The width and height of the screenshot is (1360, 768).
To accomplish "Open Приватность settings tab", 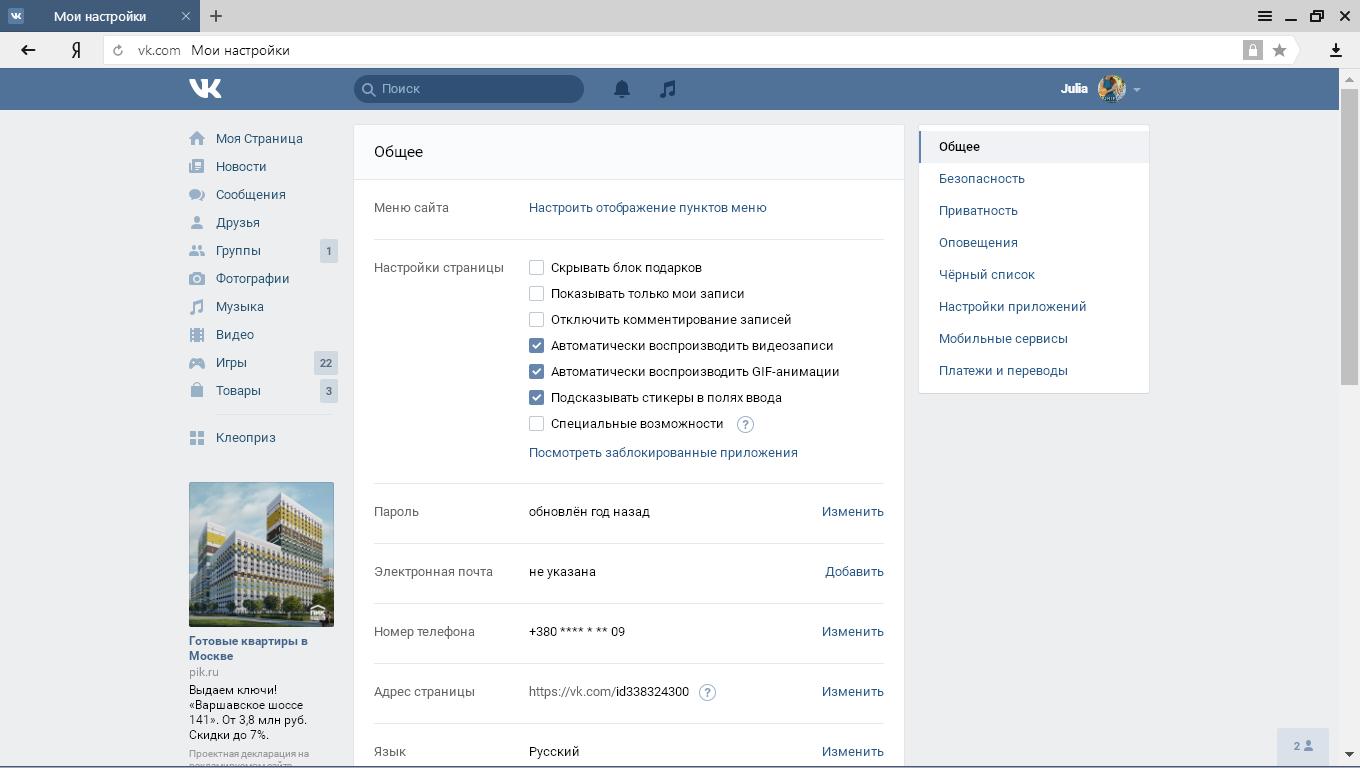I will coord(1034,211).
